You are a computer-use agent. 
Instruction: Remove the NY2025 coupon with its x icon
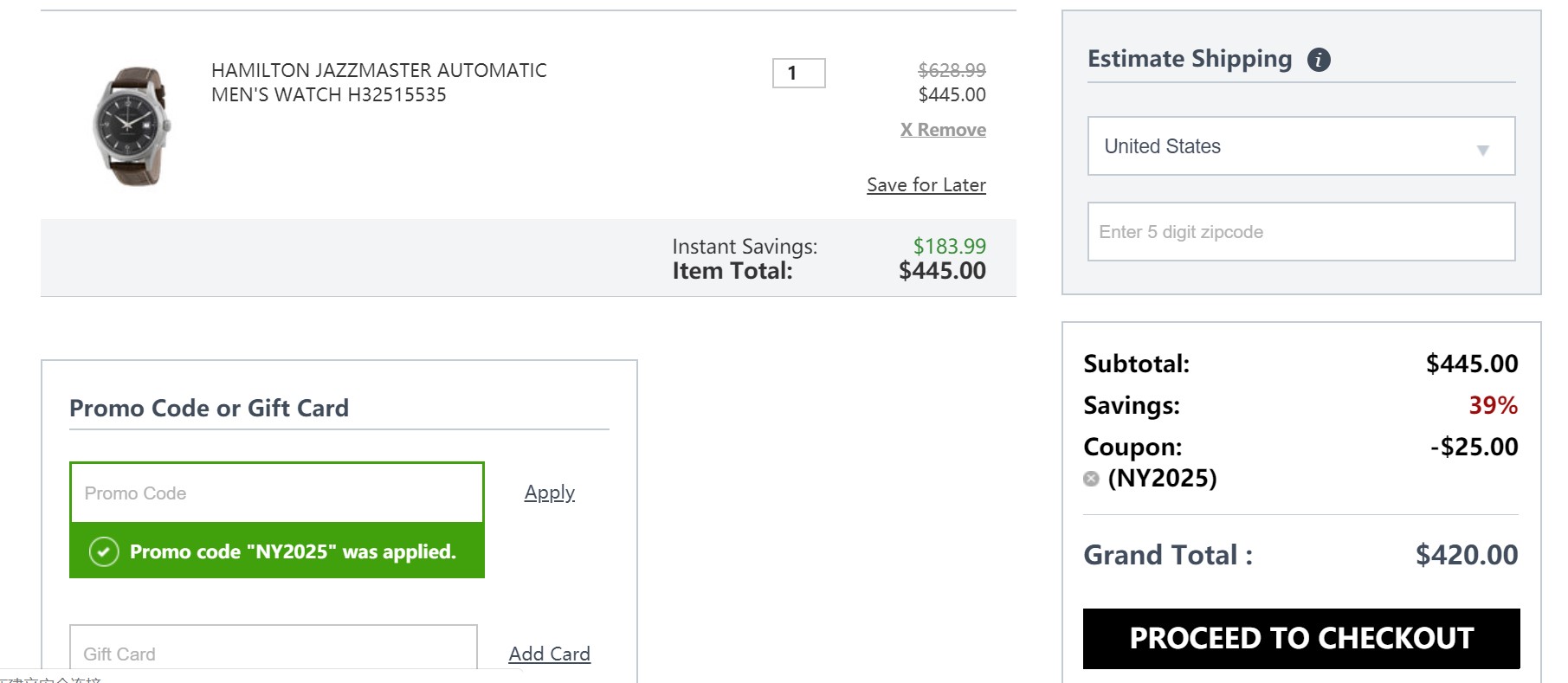(x=1091, y=479)
